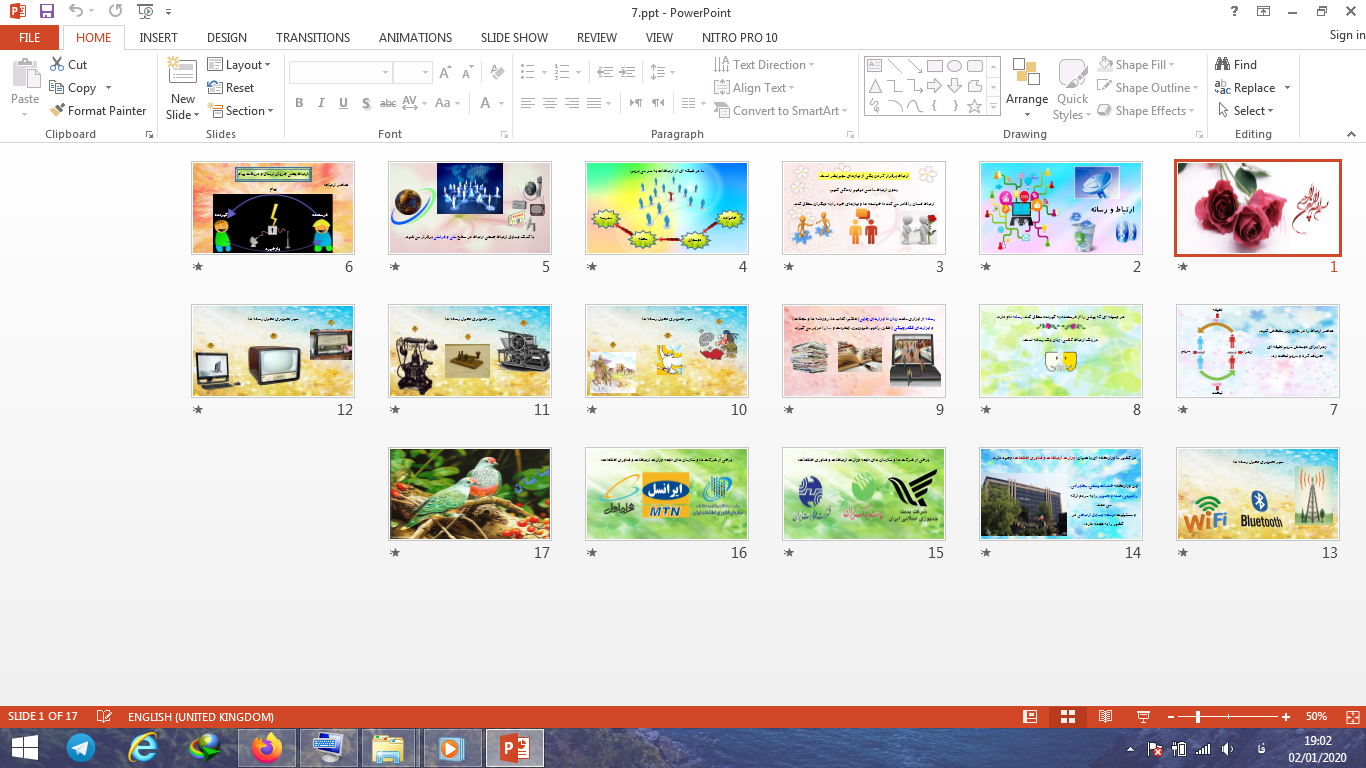Open the Arrange tool icon

coord(1026,73)
